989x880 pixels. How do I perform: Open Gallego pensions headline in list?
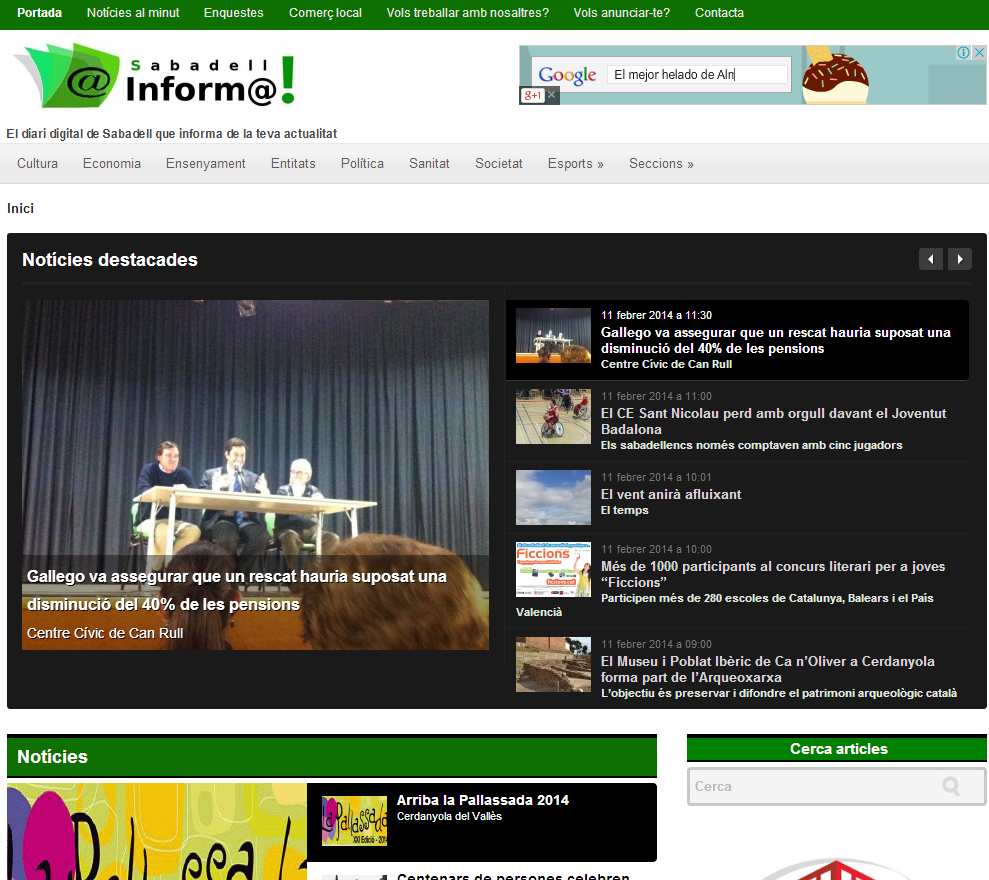pyautogui.click(x=775, y=341)
